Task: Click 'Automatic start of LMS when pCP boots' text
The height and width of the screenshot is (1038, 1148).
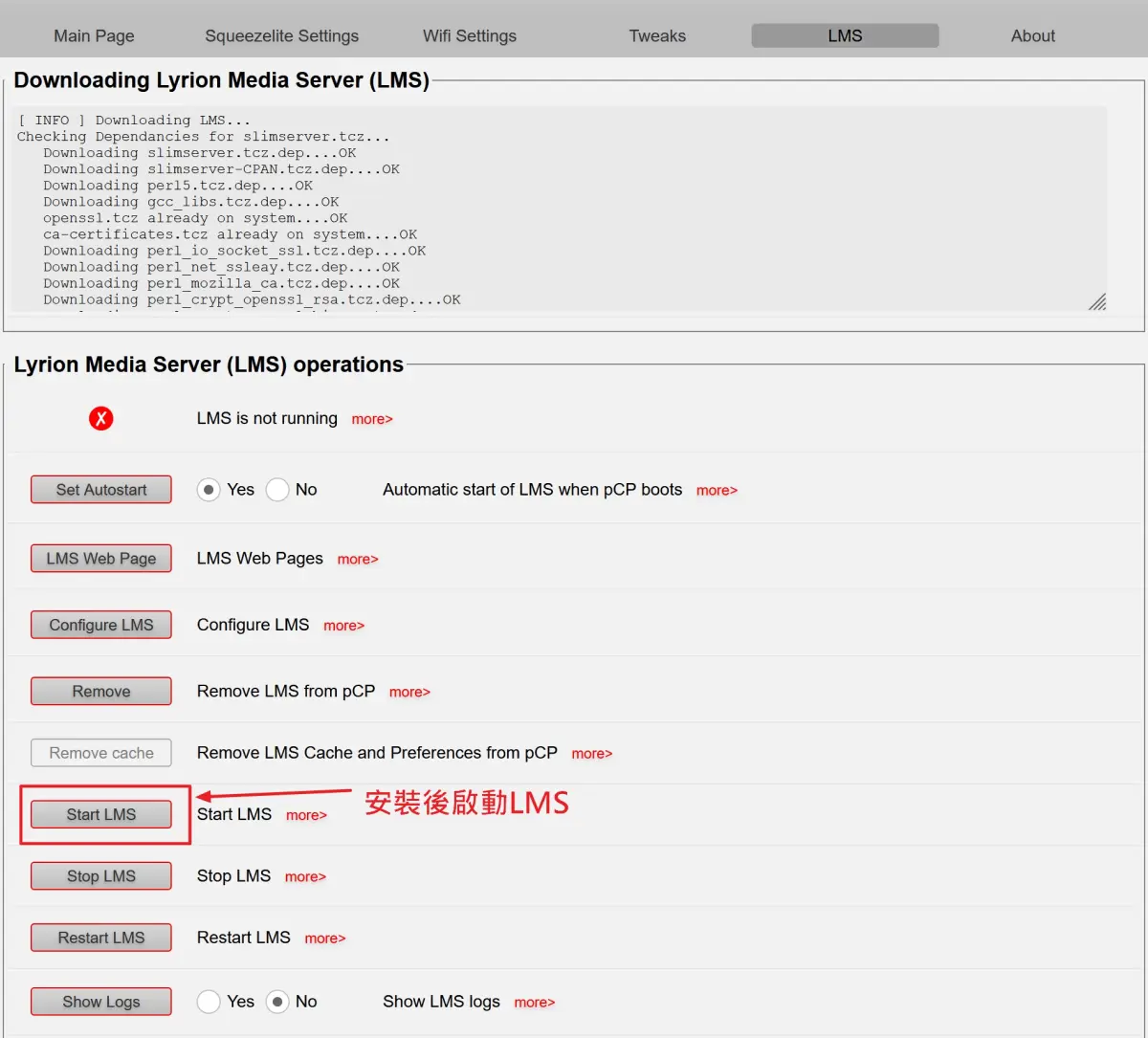Action: click(x=532, y=490)
